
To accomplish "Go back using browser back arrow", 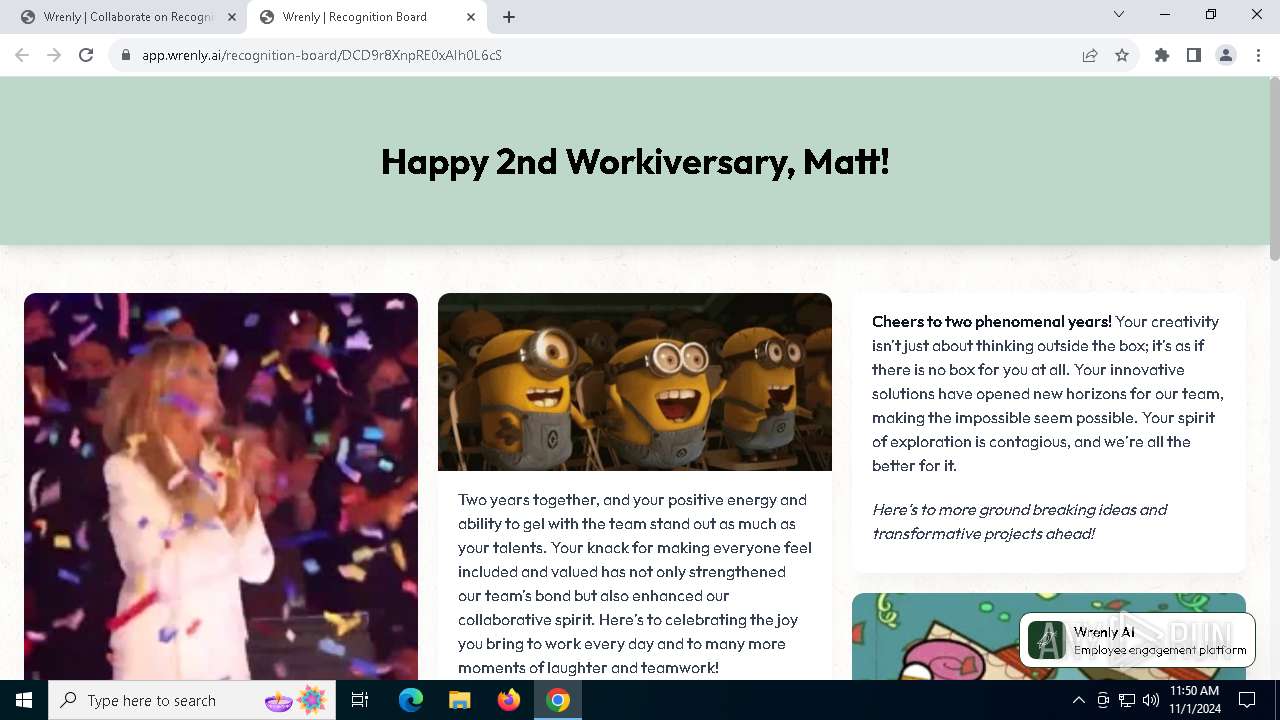I will pos(22,55).
